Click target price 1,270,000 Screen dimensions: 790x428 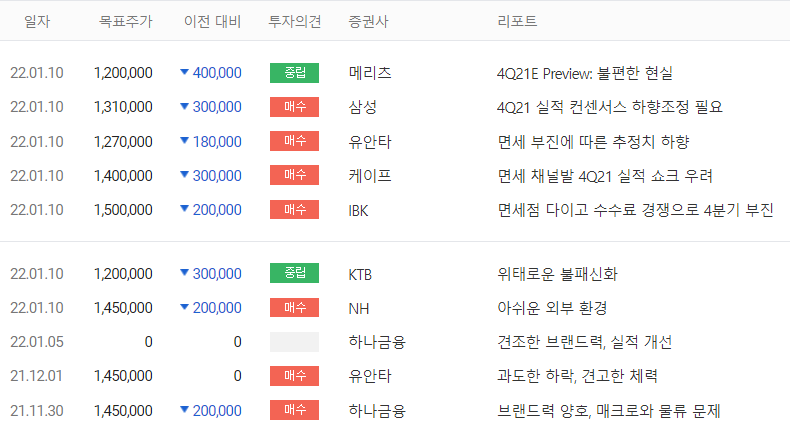click(x=123, y=142)
